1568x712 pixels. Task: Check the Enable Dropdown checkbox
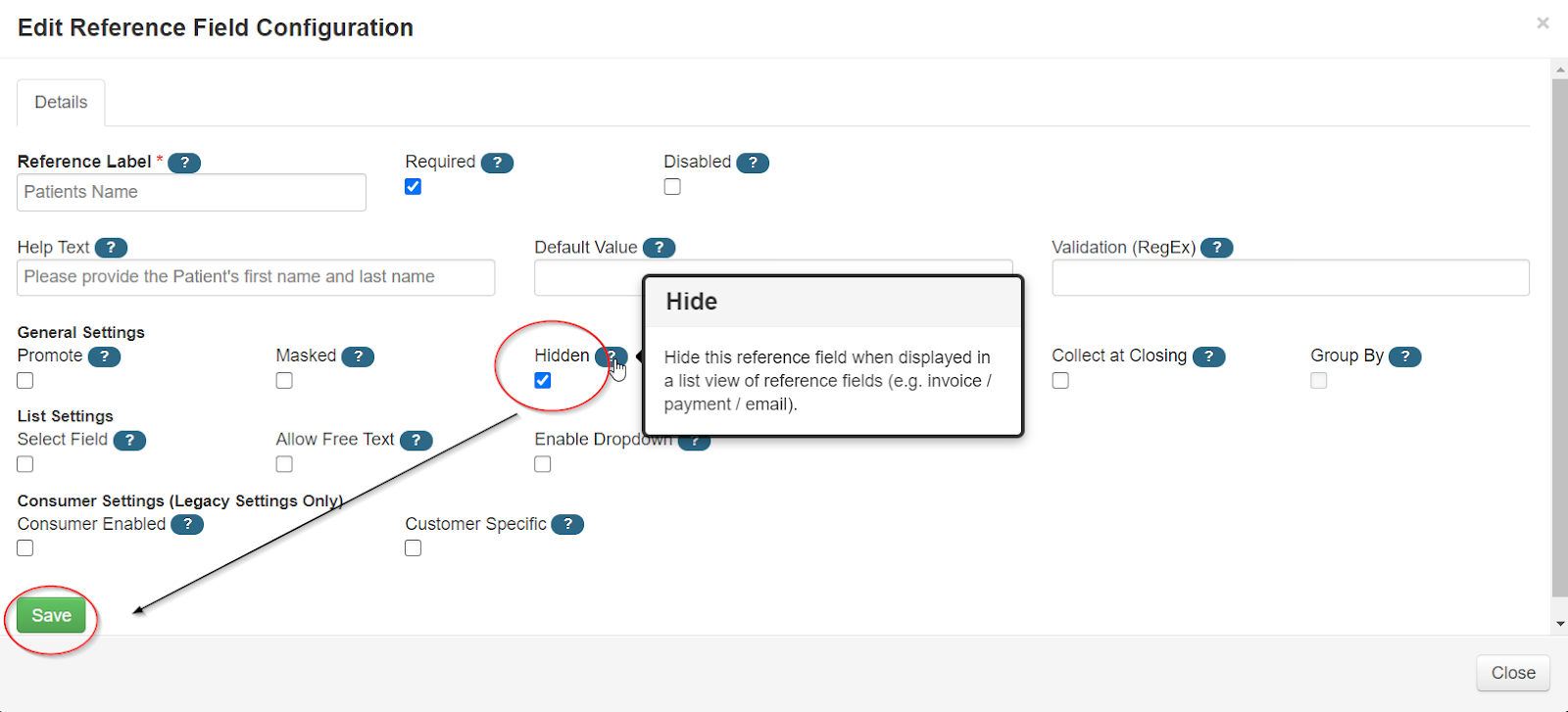coord(543,464)
